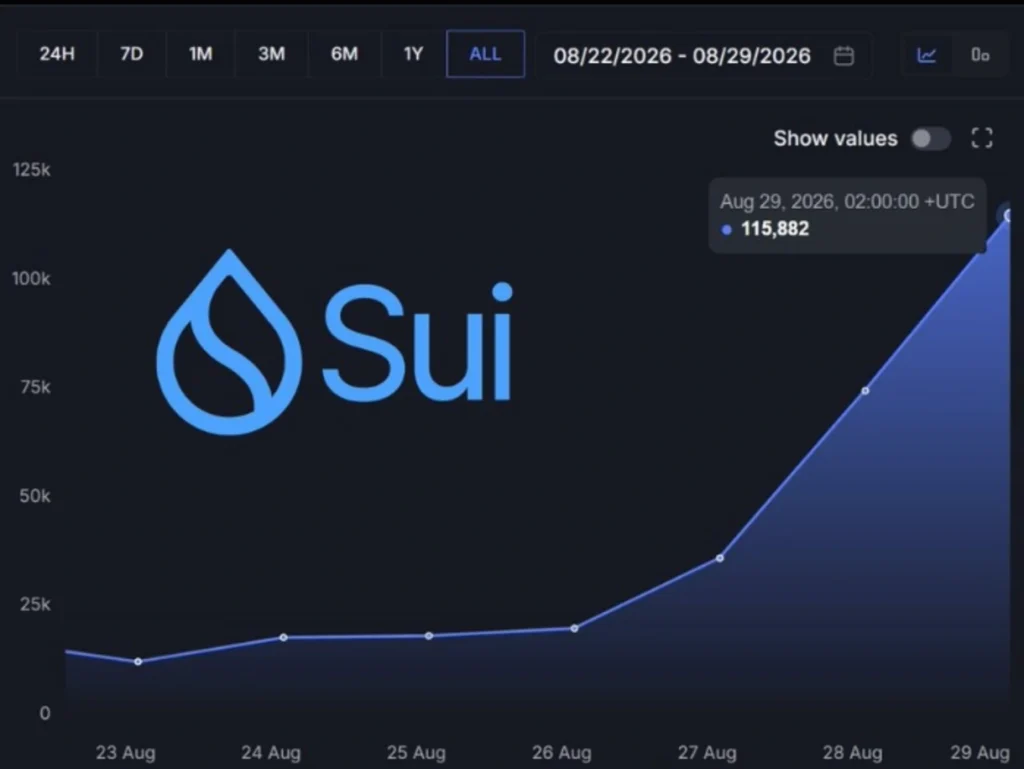Click the 75k axis label
This screenshot has width=1024, height=769.
tap(35, 387)
